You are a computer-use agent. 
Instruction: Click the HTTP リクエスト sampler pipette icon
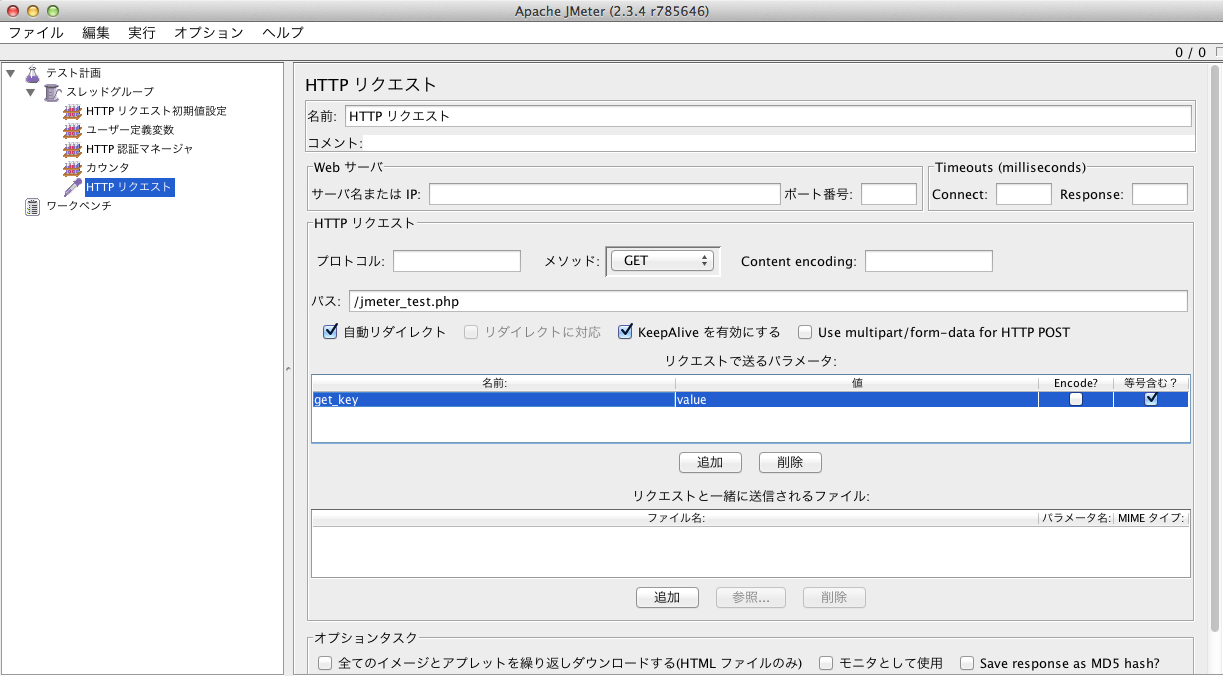point(72,187)
